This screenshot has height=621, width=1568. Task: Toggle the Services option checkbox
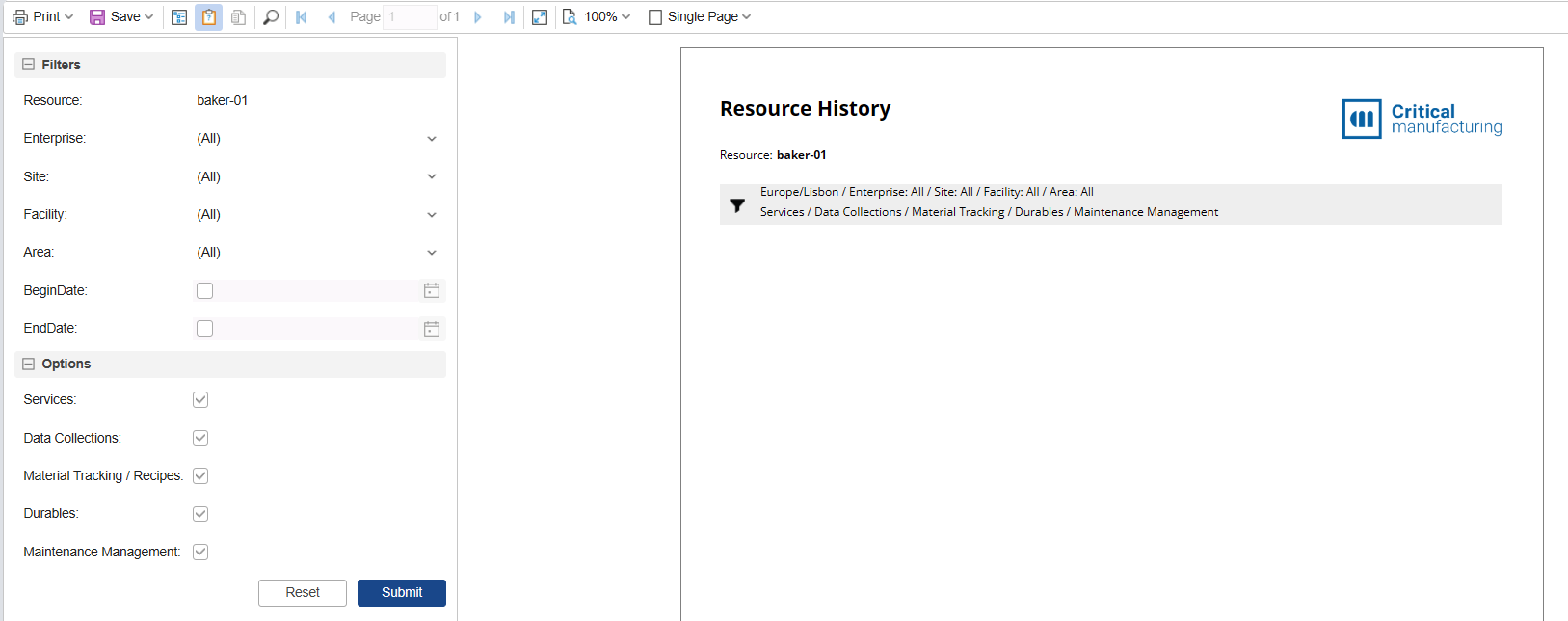200,399
